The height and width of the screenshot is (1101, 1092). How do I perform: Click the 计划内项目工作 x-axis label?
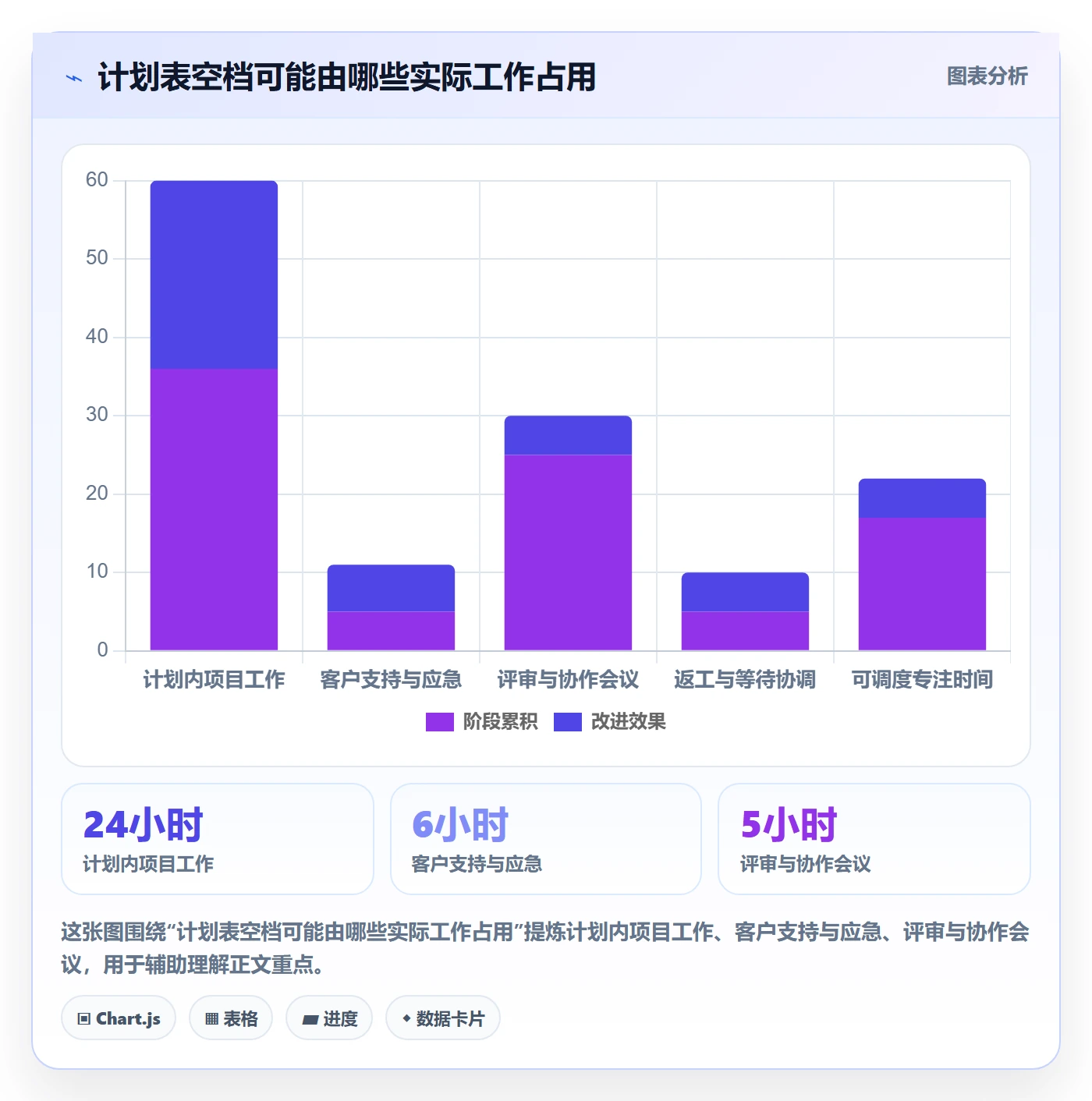[x=214, y=680]
